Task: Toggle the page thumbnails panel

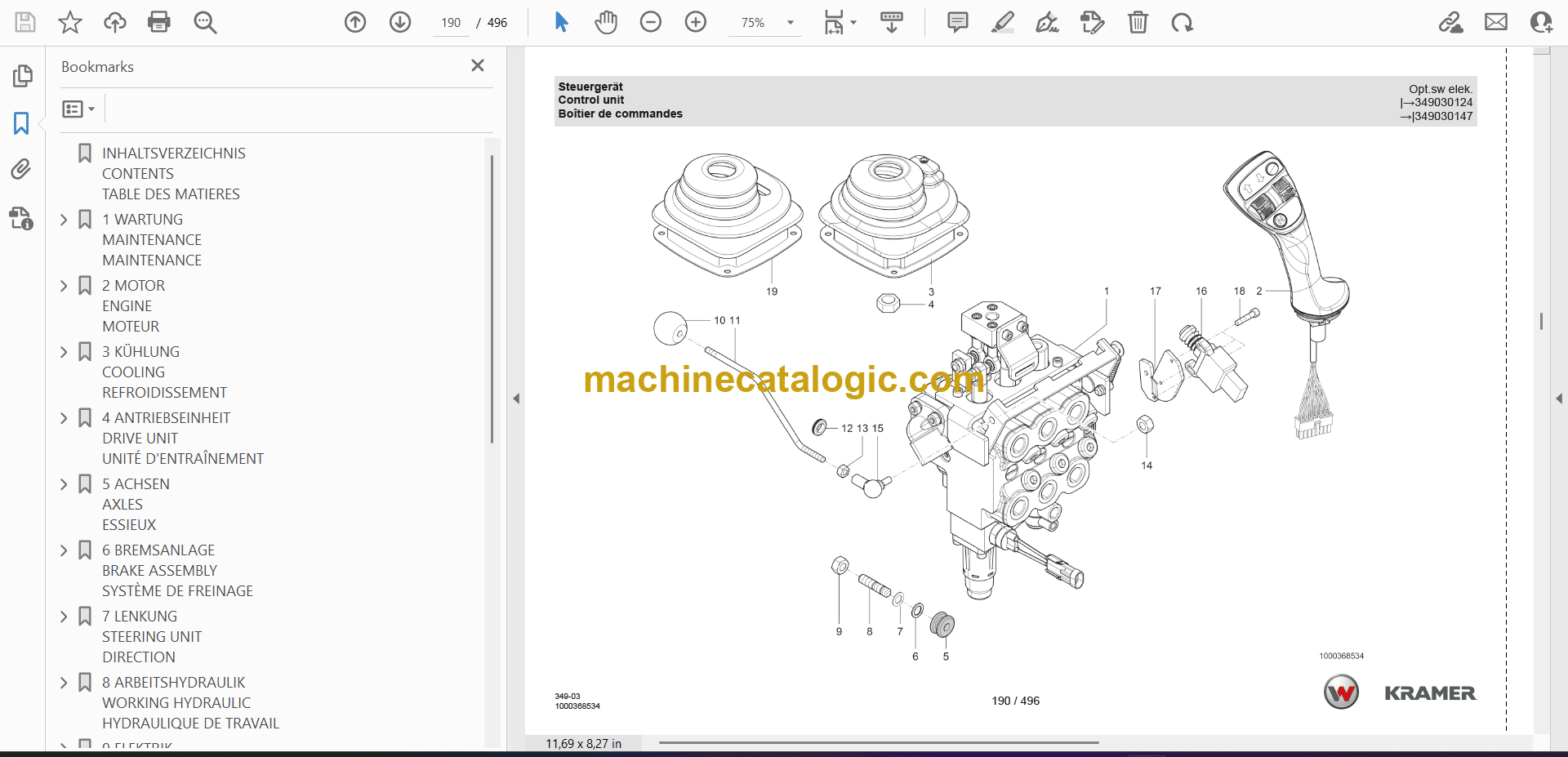Action: click(22, 76)
